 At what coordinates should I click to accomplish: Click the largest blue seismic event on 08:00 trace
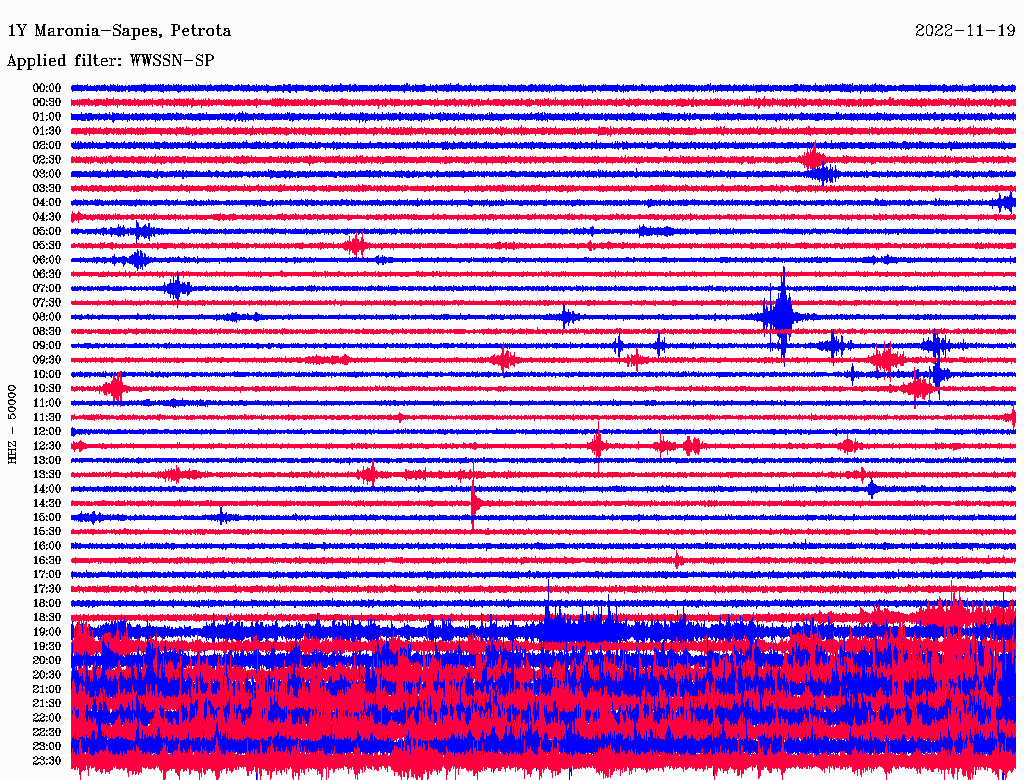point(782,315)
